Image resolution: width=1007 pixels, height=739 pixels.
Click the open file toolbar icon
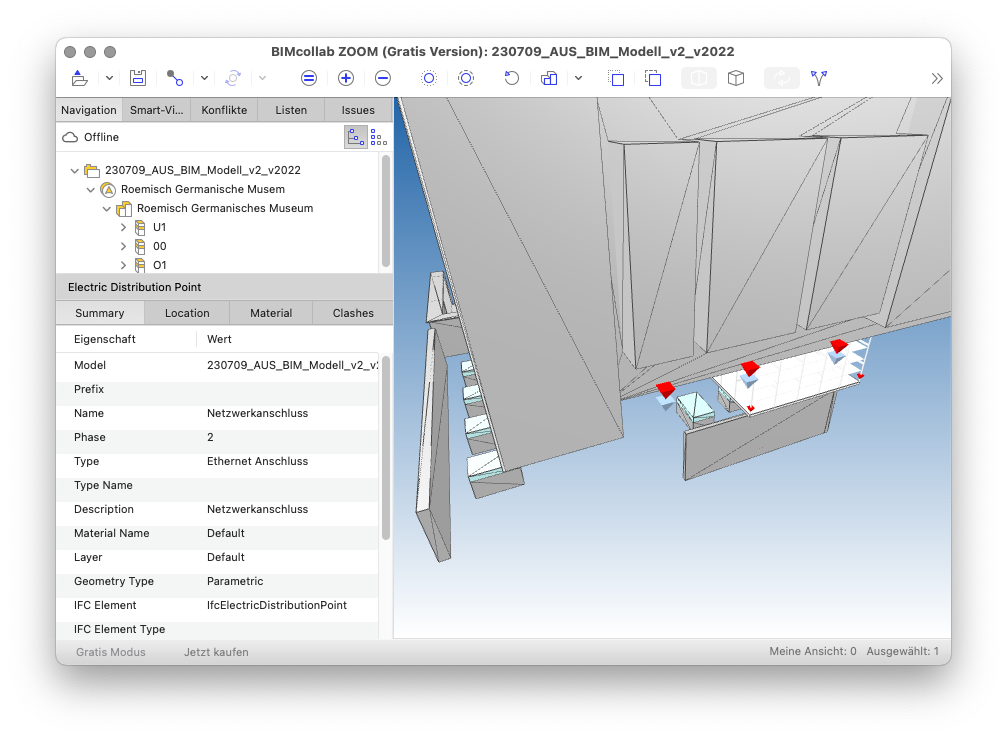(x=79, y=78)
